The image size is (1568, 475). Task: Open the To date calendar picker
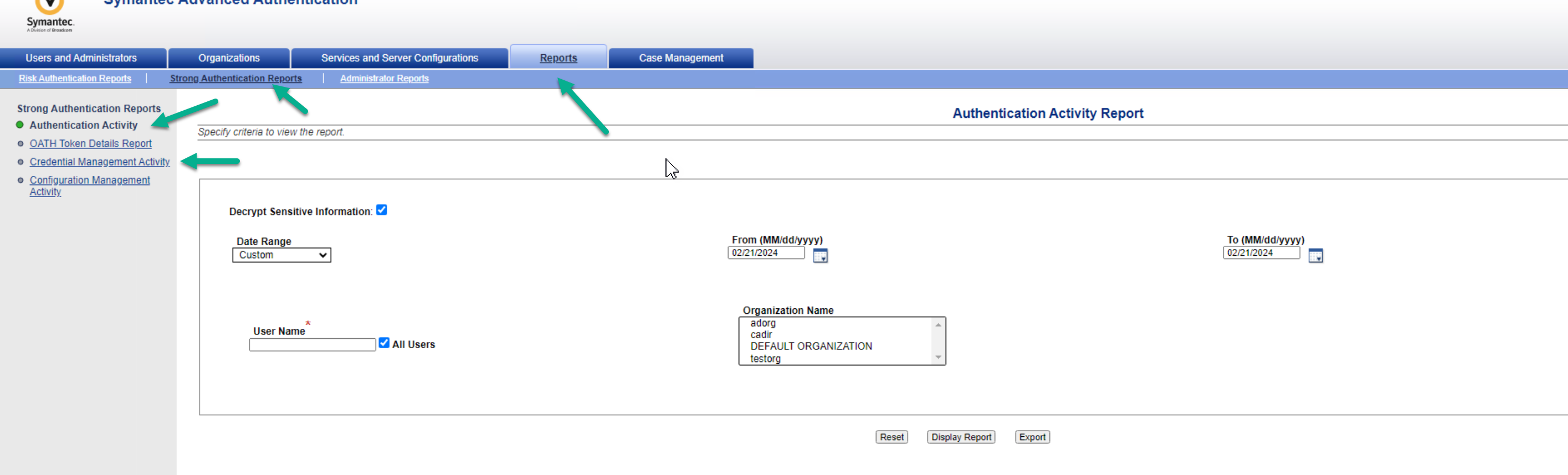click(1315, 255)
